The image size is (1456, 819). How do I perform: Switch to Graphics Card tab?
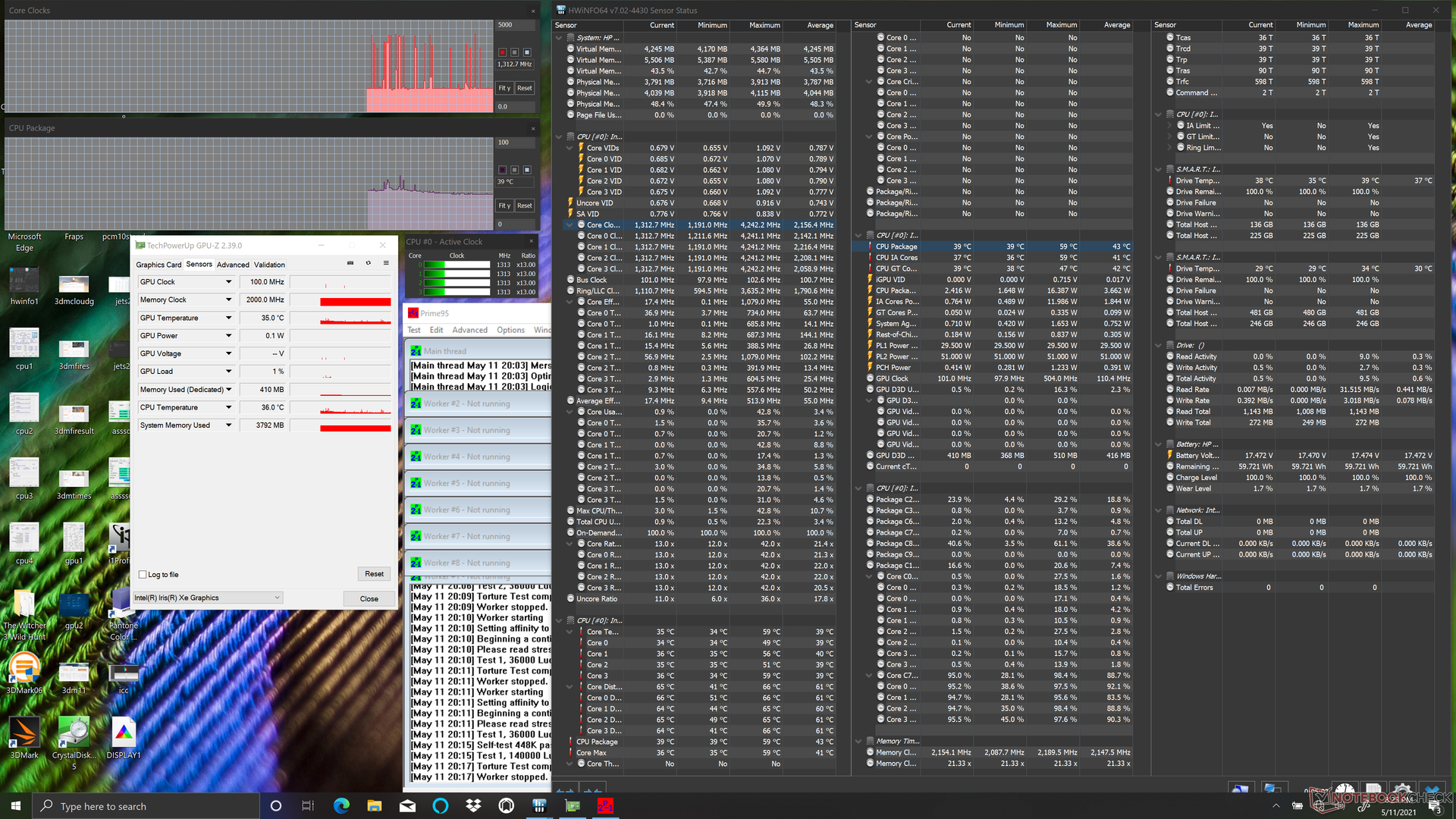(x=158, y=265)
